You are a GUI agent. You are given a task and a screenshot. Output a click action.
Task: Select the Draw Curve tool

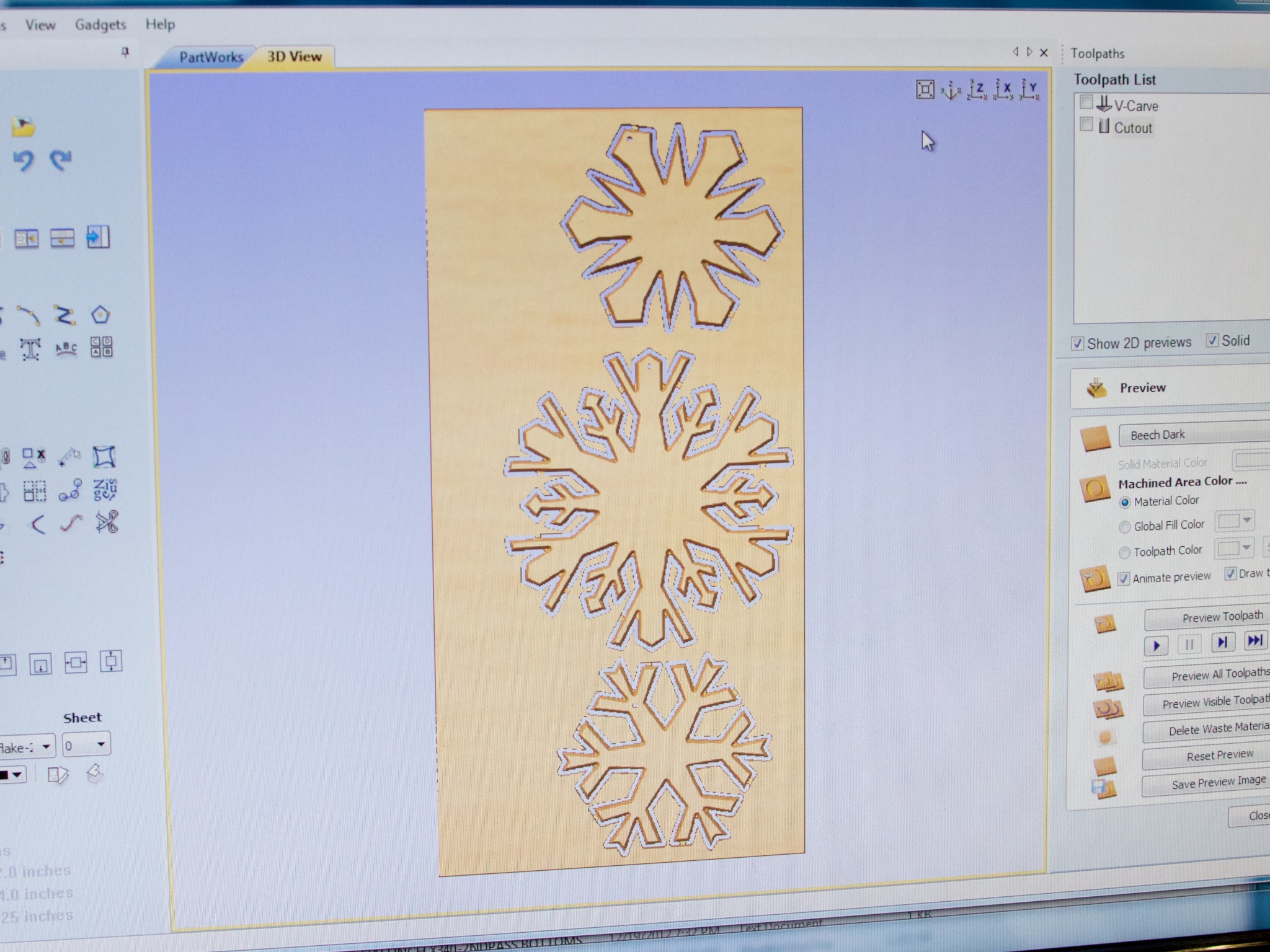29,315
